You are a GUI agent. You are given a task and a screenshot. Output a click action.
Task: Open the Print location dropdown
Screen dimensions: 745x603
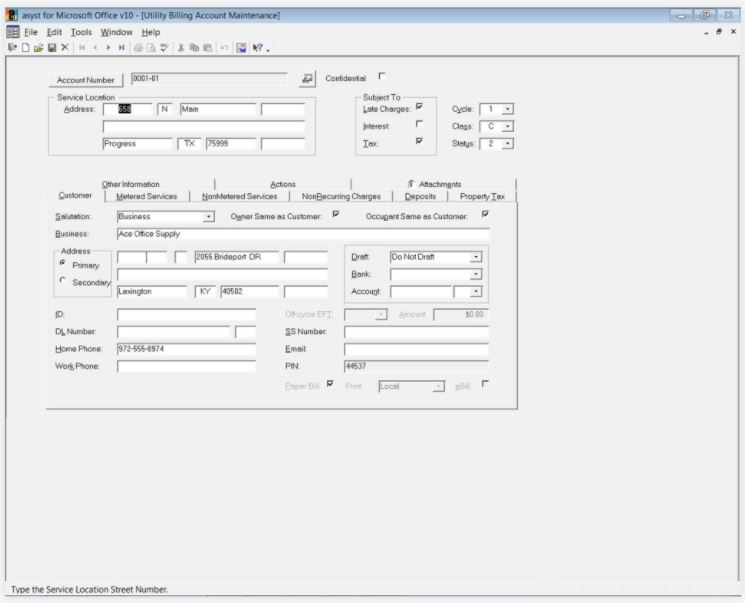tap(439, 387)
